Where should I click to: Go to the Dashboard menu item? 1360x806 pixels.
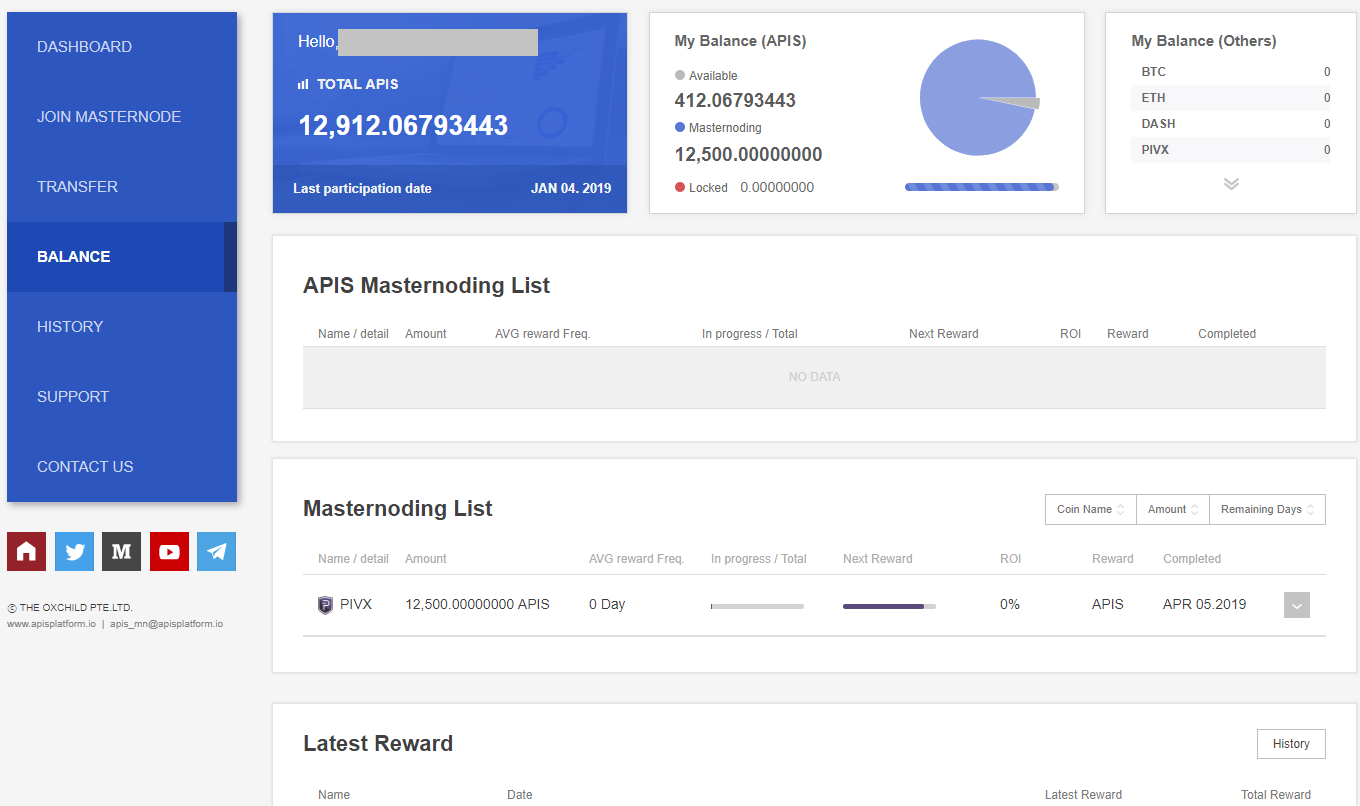[122, 47]
